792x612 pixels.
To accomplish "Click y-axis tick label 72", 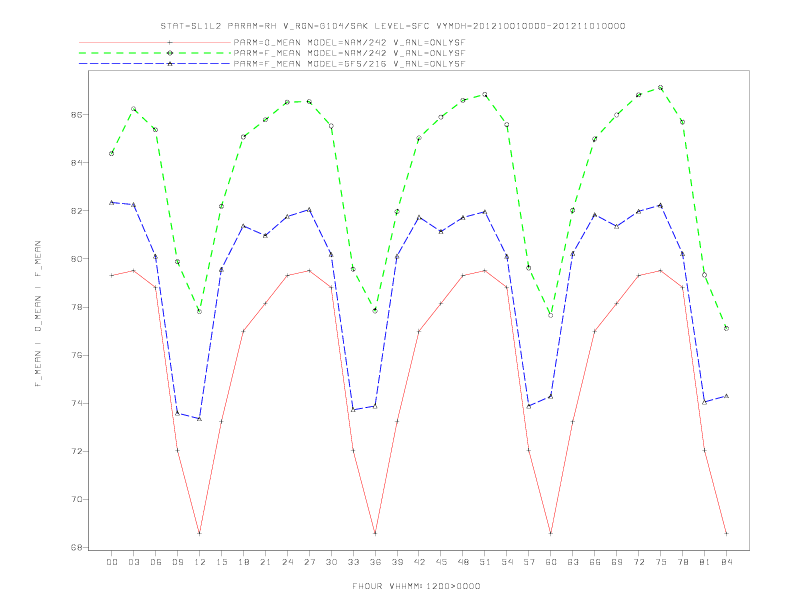I will tap(77, 451).
